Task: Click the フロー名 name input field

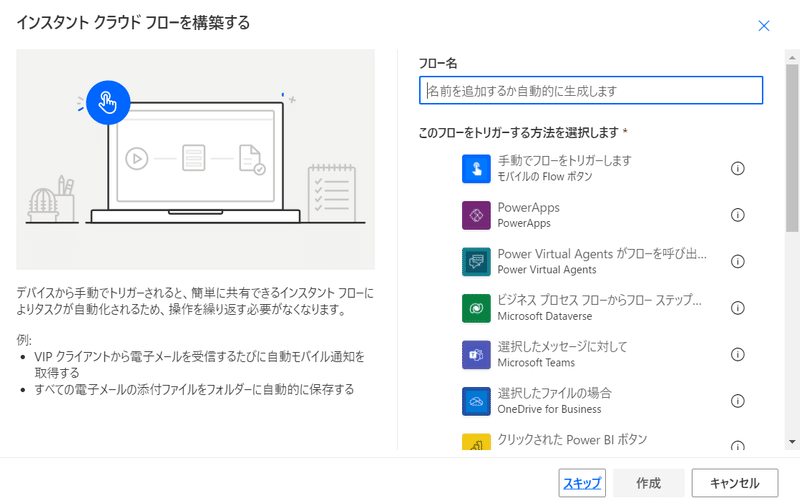Action: (591, 90)
